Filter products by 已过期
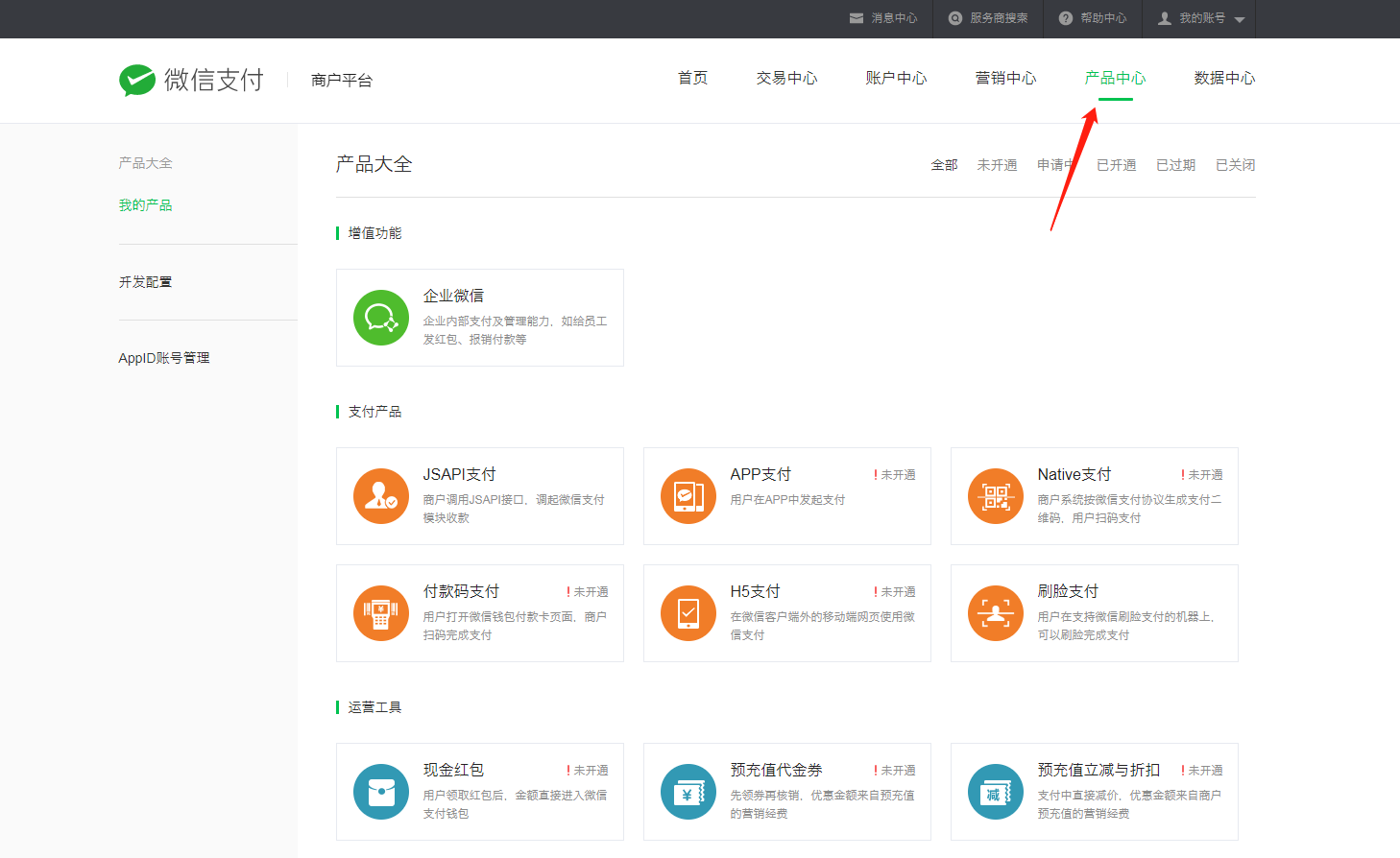Viewport: 1400px width, 858px height. pos(1175,165)
